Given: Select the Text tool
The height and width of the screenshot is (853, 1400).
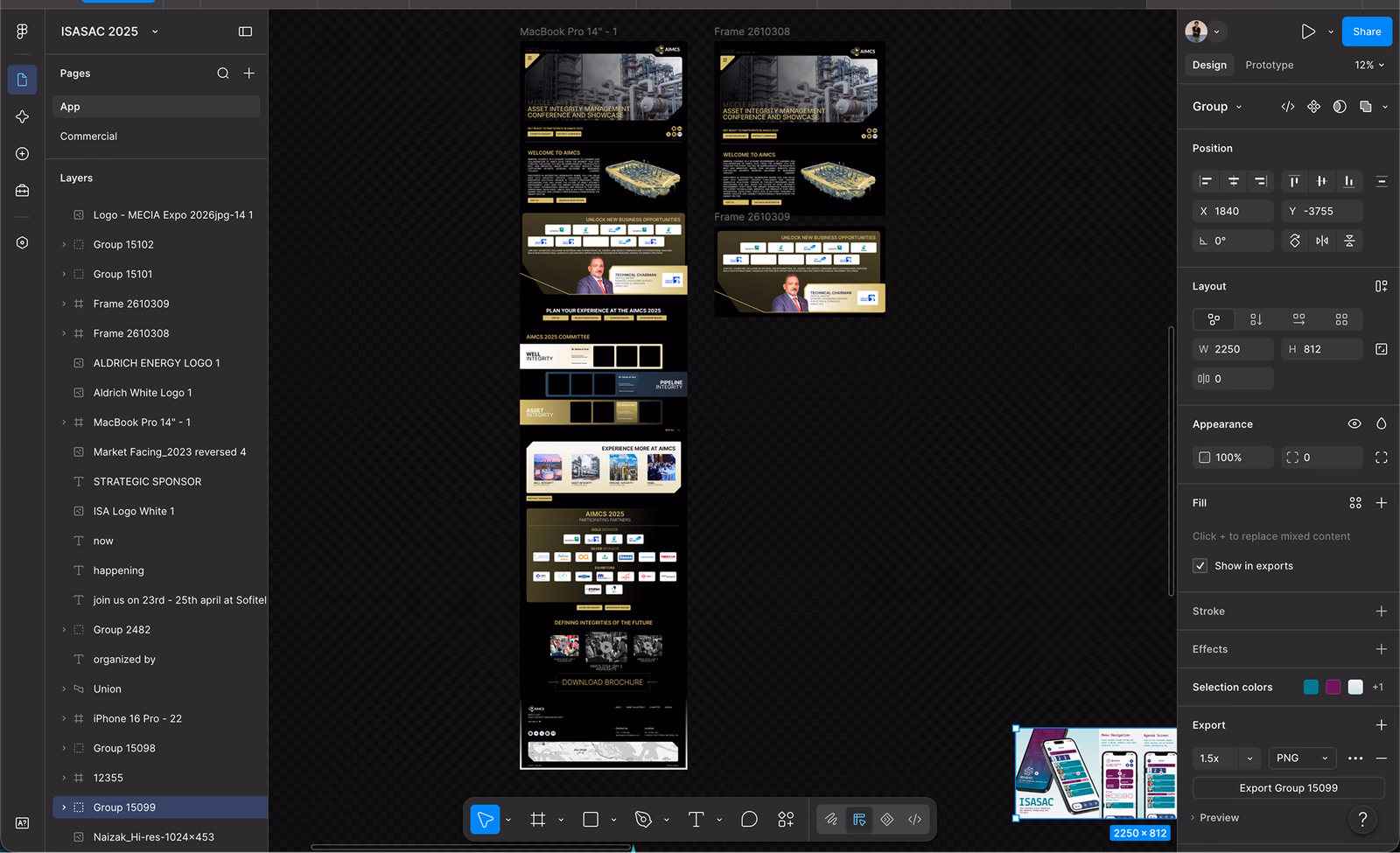Looking at the screenshot, I should point(696,820).
